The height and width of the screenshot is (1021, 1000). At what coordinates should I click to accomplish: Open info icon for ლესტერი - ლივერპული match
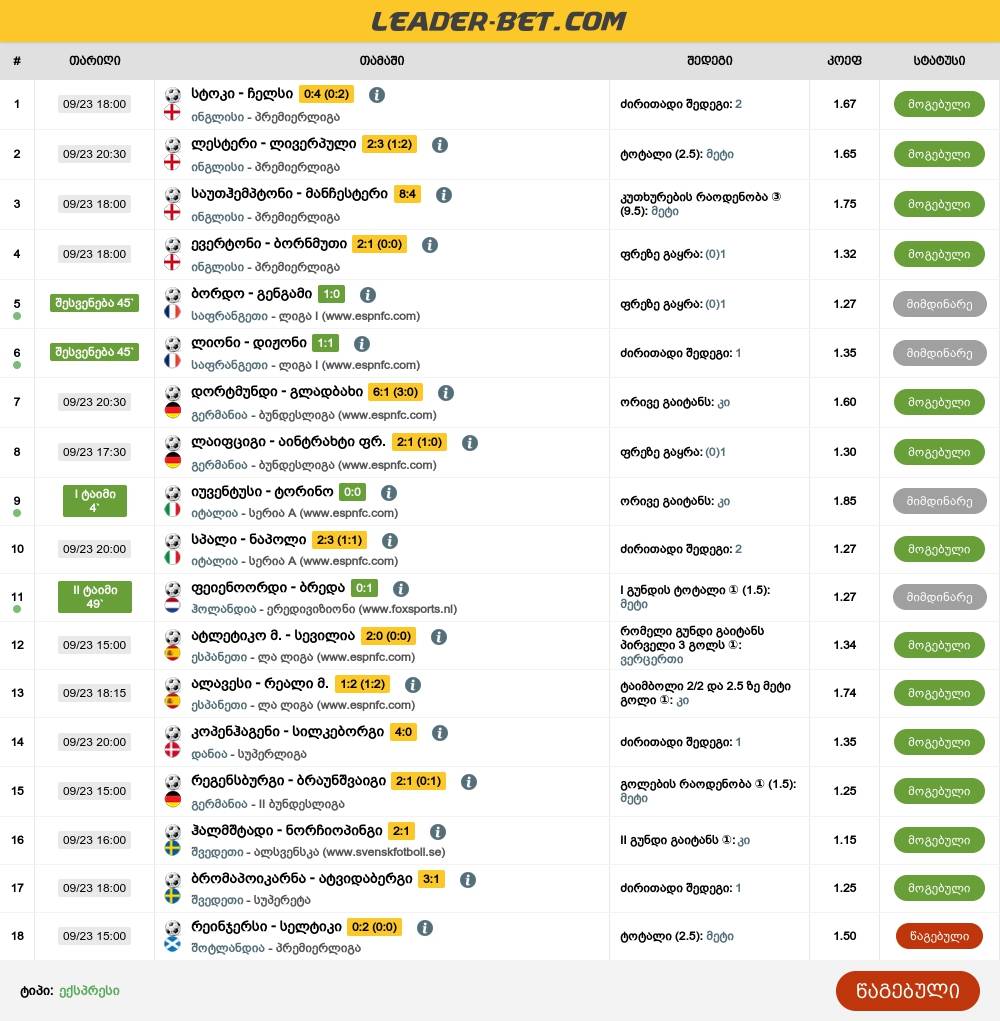[x=439, y=145]
